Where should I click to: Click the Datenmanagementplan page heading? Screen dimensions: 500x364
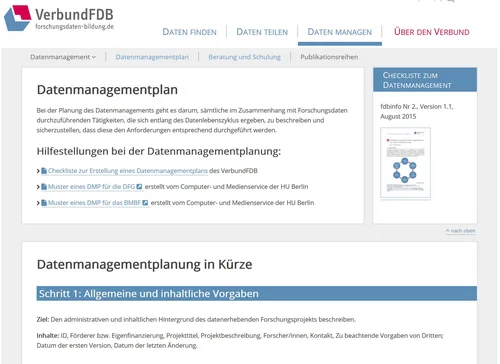(107, 90)
